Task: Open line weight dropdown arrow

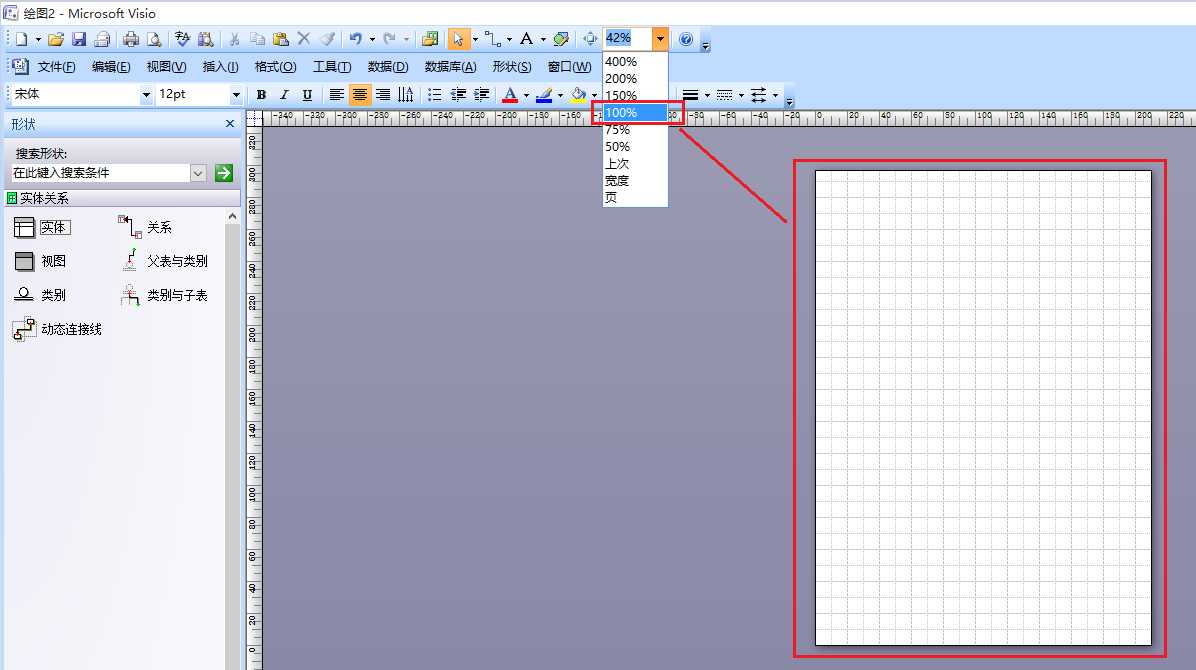Action: click(x=707, y=95)
